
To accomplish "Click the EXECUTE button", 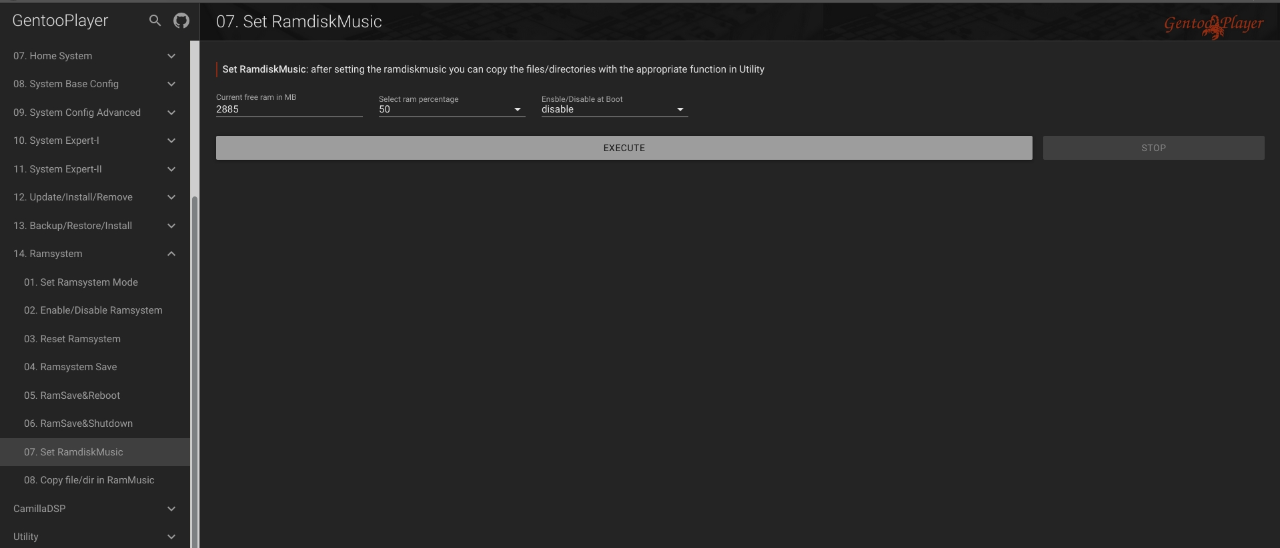I will tap(624, 148).
